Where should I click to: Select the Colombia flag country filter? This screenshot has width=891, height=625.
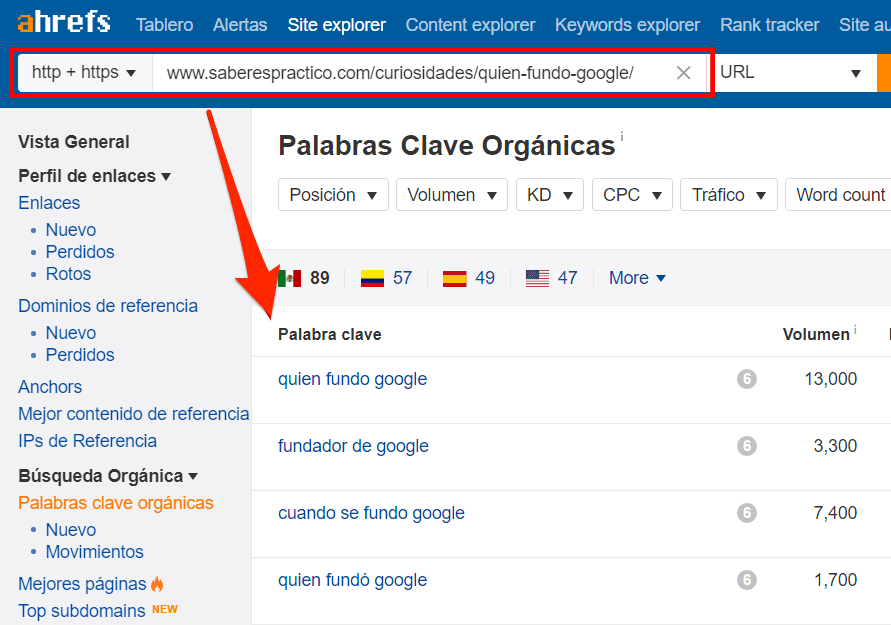click(386, 278)
